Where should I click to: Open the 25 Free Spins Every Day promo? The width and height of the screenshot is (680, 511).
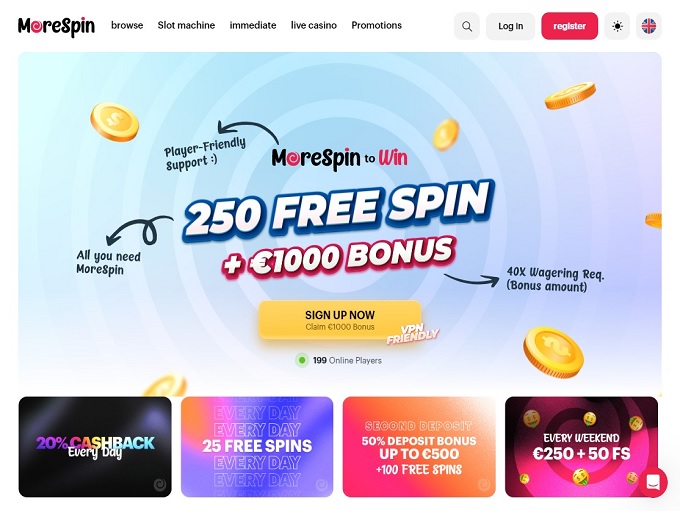[257, 447]
